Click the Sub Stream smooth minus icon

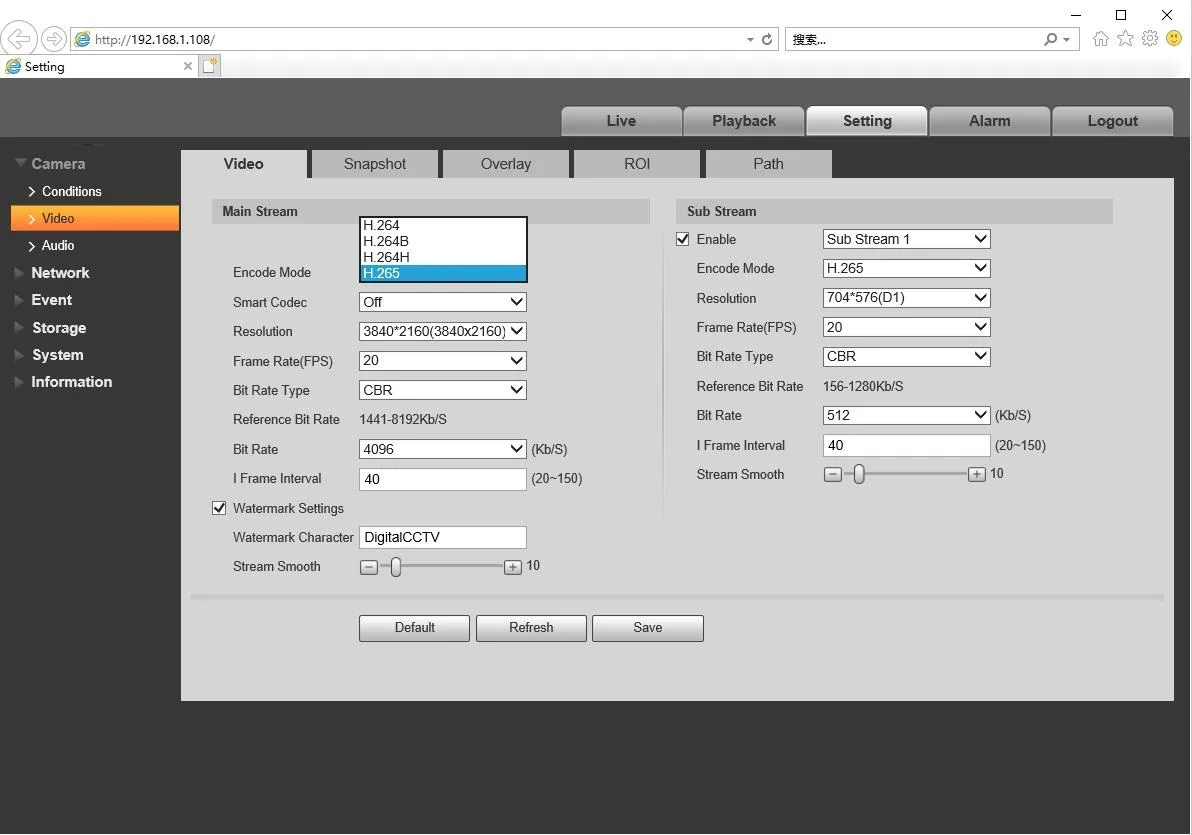pos(833,475)
